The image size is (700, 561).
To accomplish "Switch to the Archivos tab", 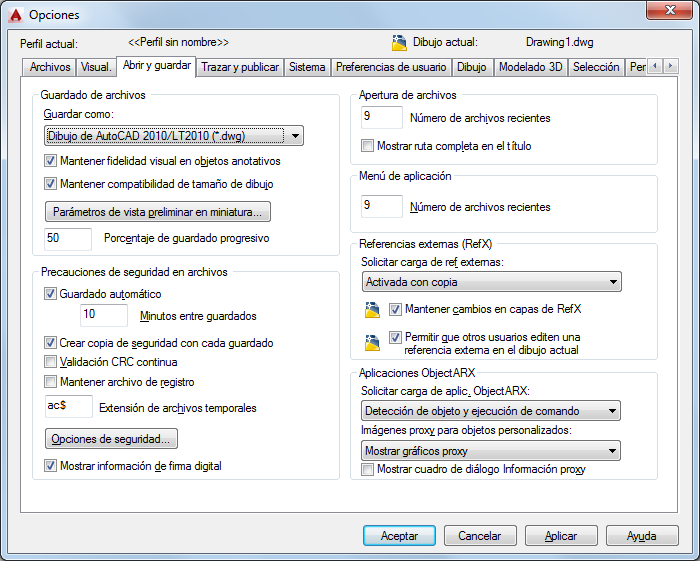I will [x=50, y=67].
